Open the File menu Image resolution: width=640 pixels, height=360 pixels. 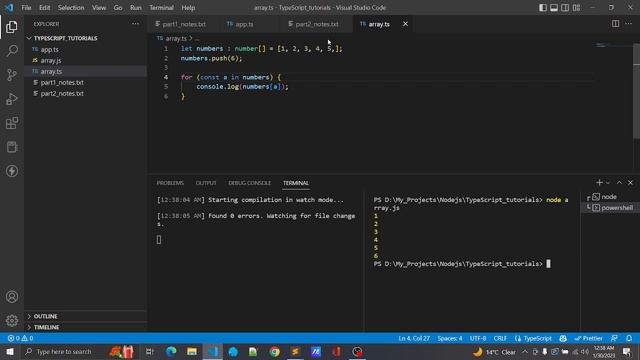(27, 7)
